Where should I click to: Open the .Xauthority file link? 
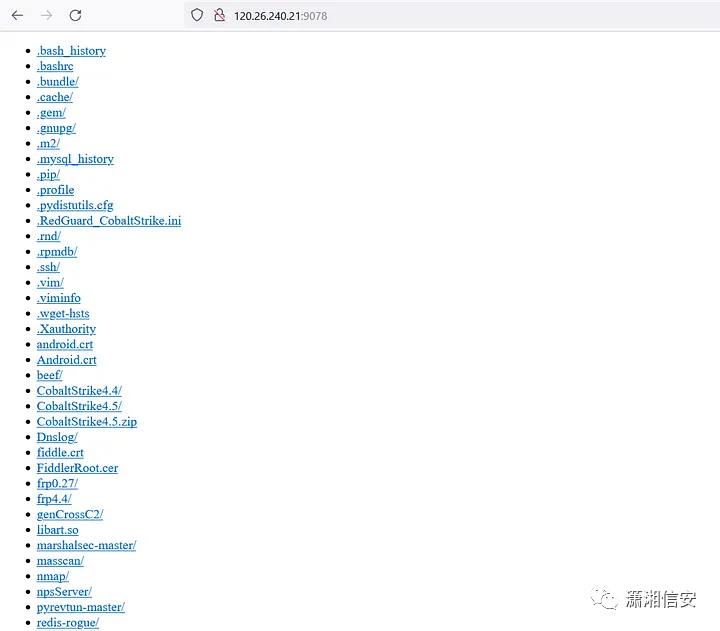tap(66, 329)
